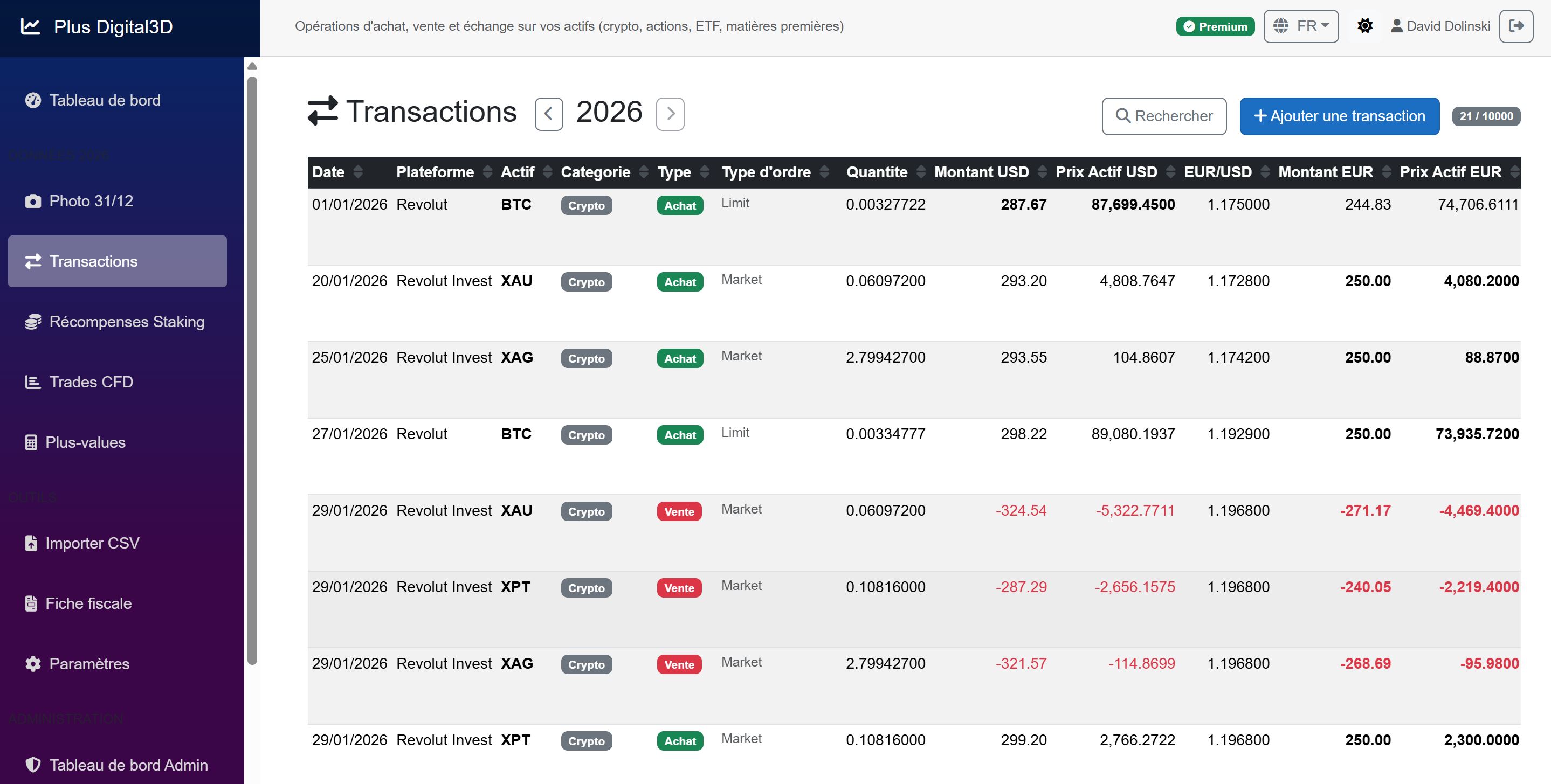Sort table by Date column arrows
1551x784 pixels.
click(x=359, y=172)
